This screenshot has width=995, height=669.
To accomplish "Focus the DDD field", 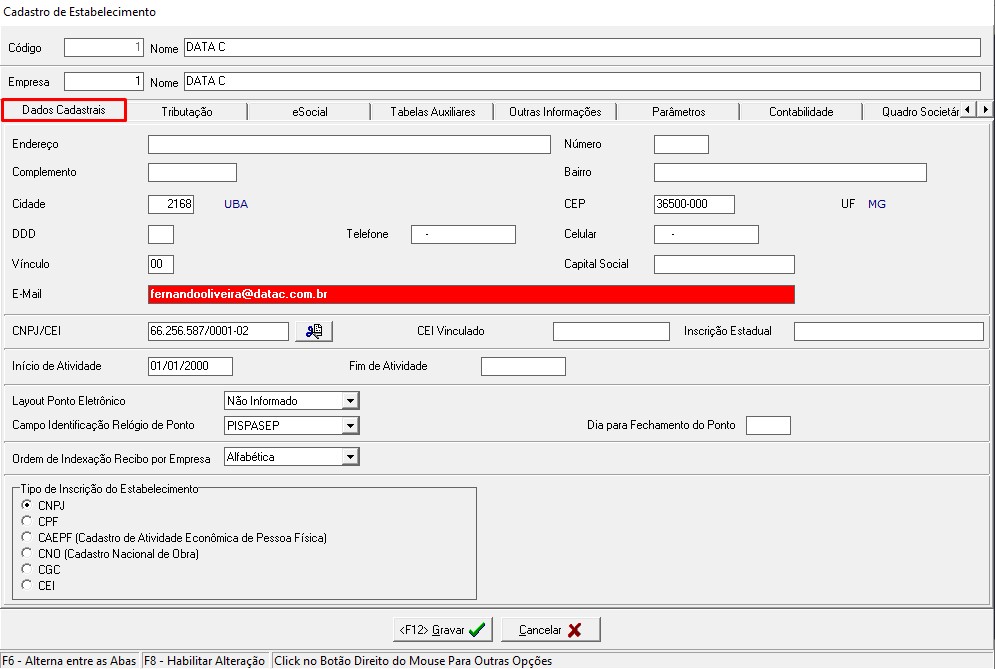I will coord(161,234).
